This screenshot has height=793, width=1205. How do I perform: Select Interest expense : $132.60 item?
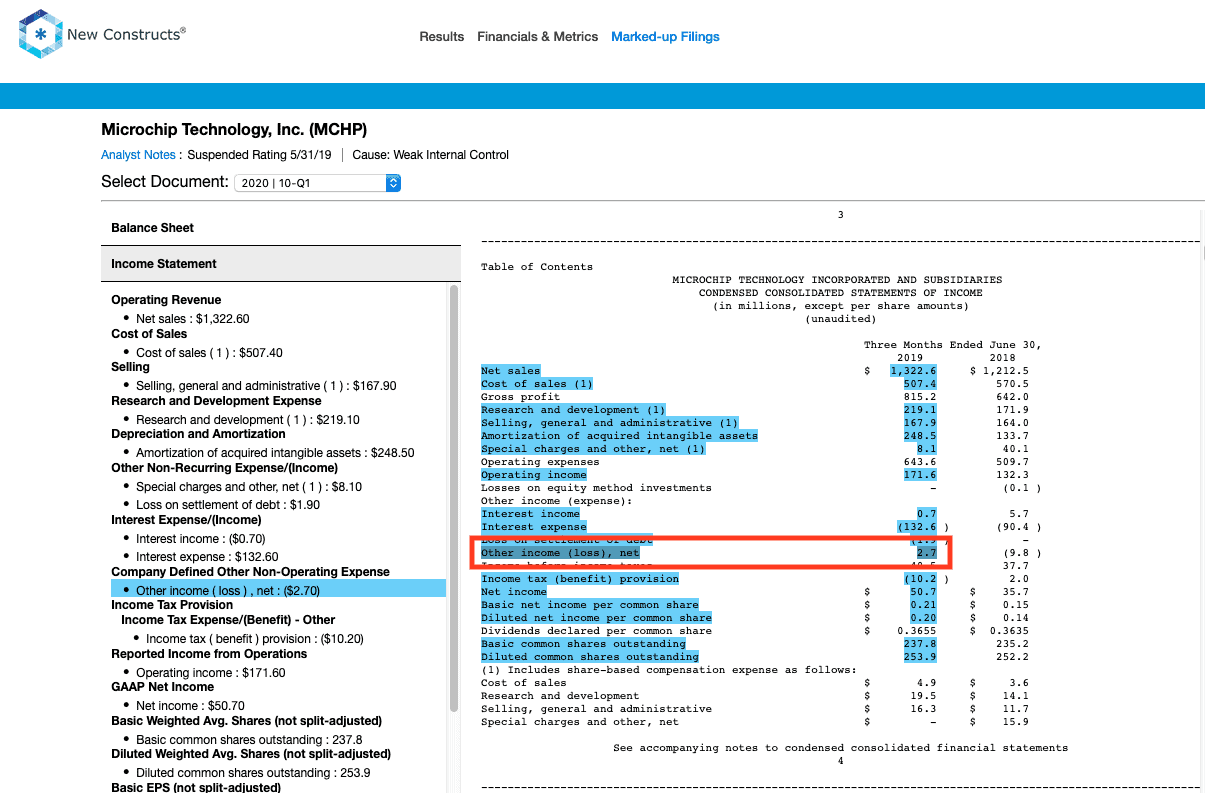pos(207,557)
